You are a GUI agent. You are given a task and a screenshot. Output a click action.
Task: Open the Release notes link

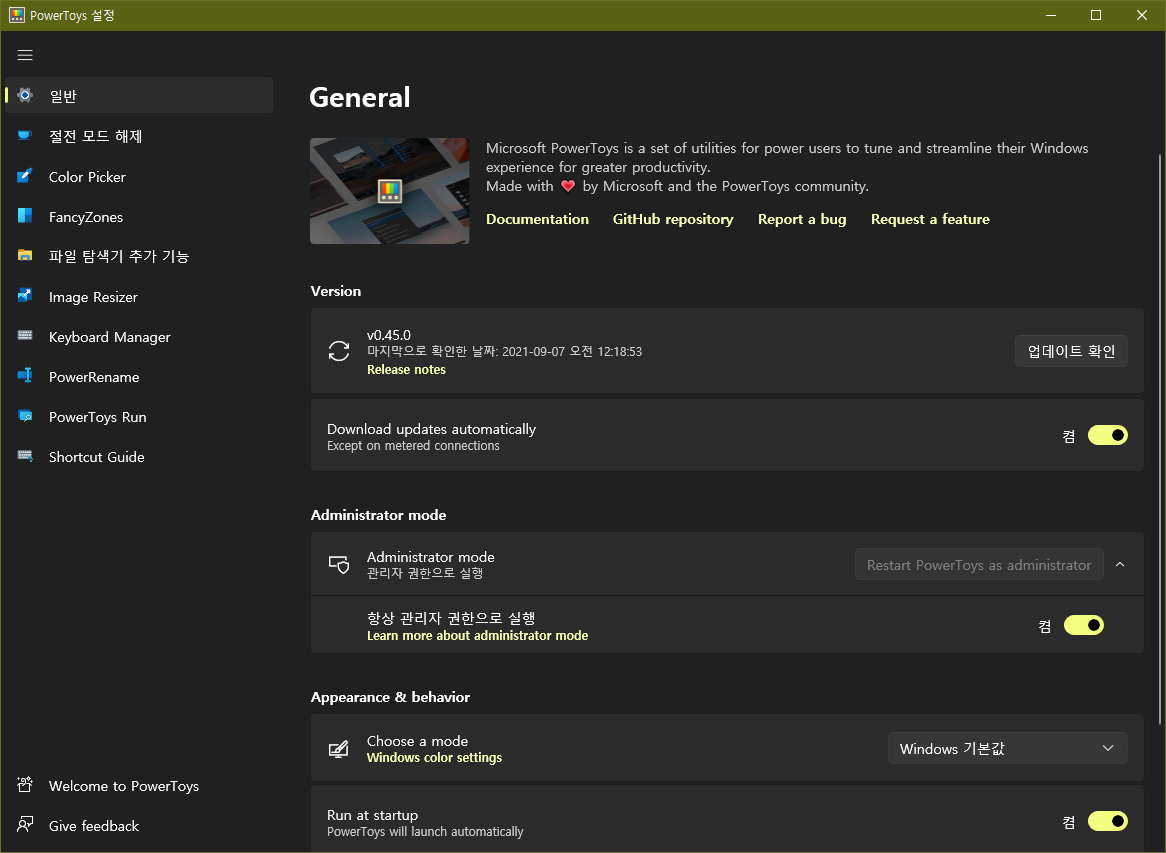(407, 370)
